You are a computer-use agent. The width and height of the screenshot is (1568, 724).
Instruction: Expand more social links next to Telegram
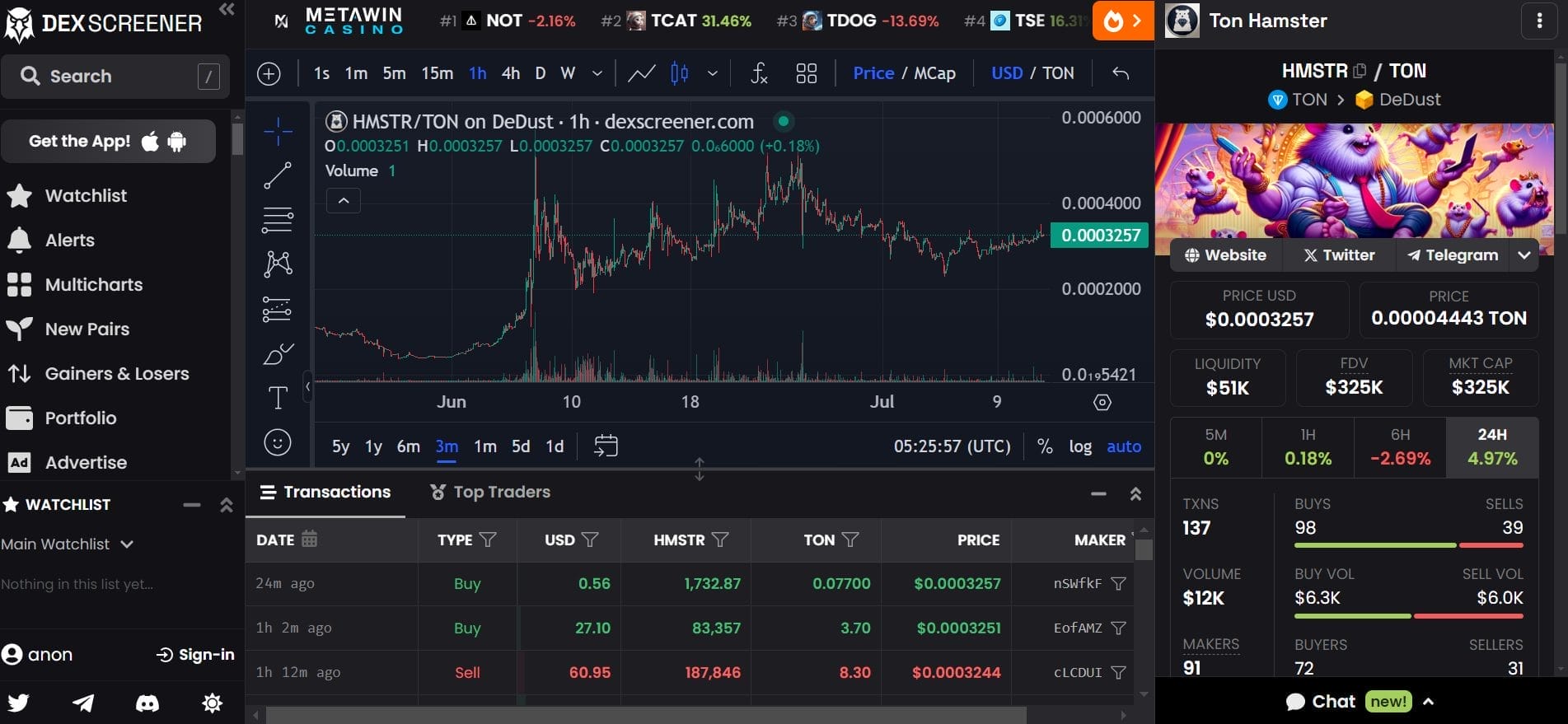(1524, 255)
